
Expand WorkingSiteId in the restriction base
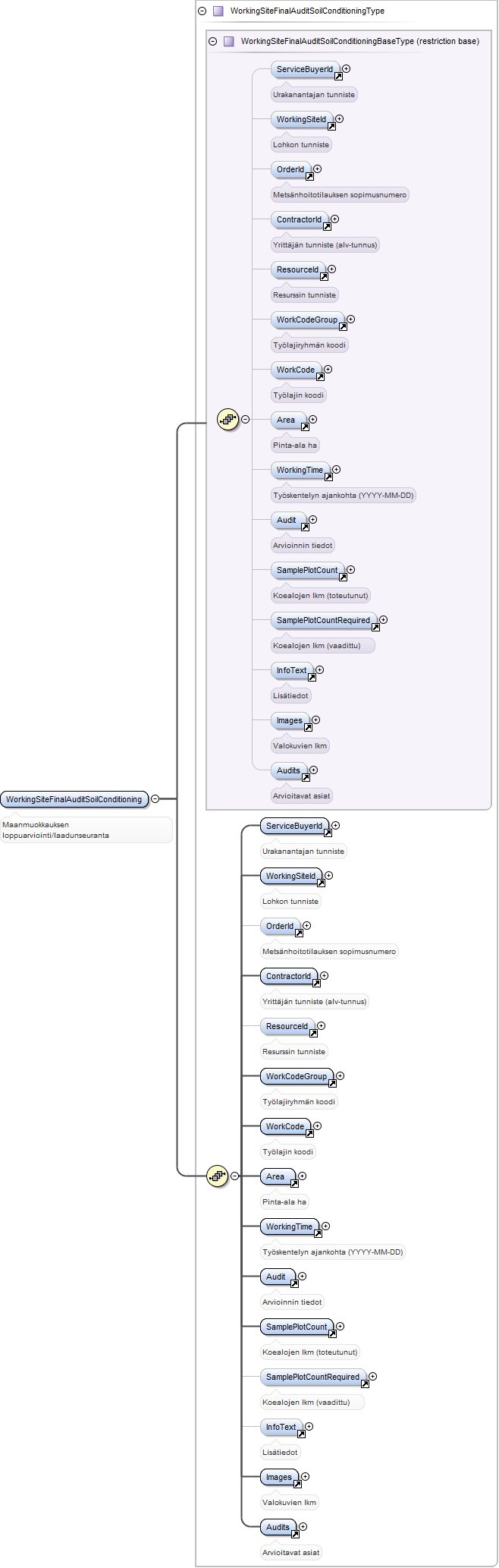coord(340,119)
